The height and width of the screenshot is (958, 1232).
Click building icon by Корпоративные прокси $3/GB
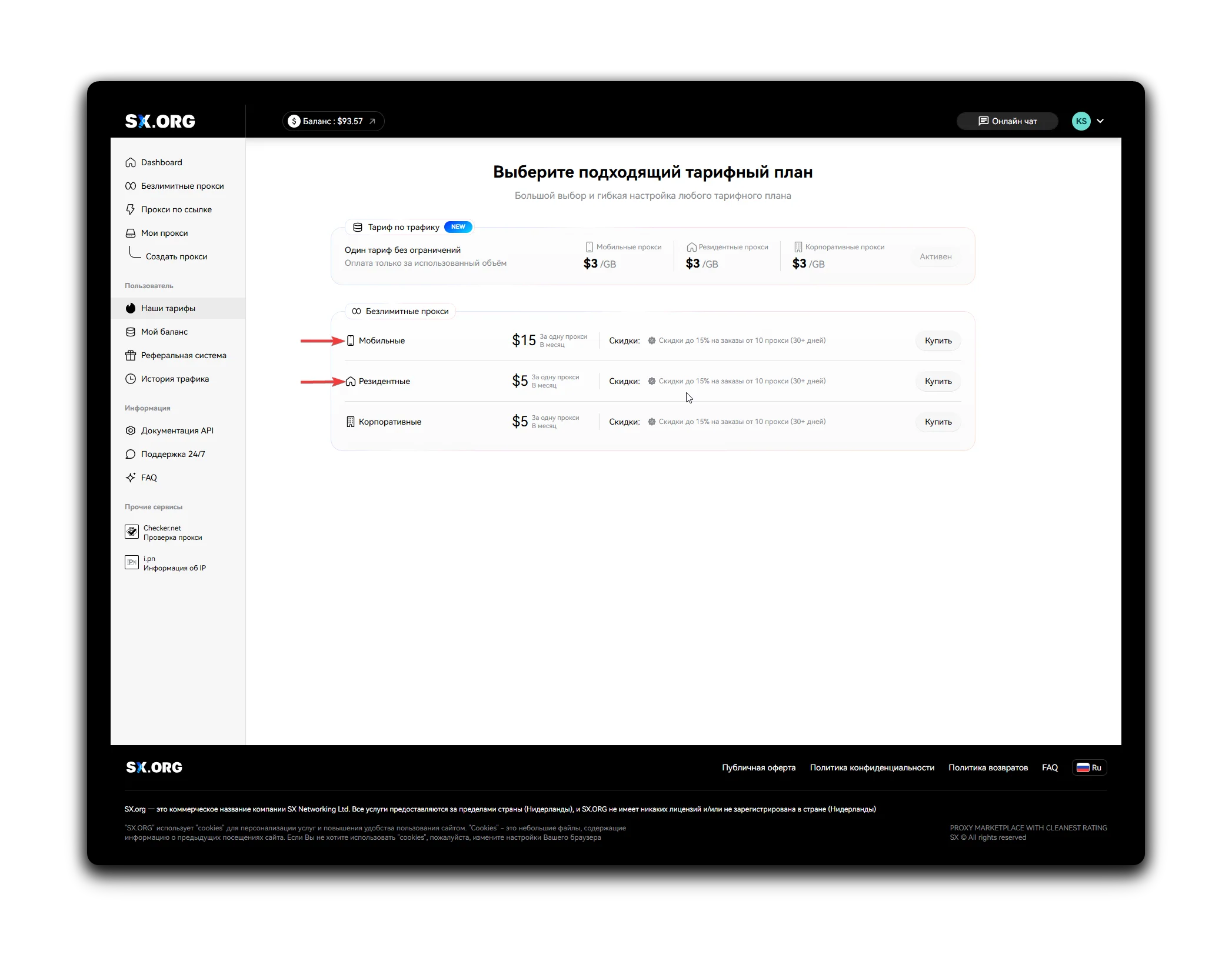798,247
